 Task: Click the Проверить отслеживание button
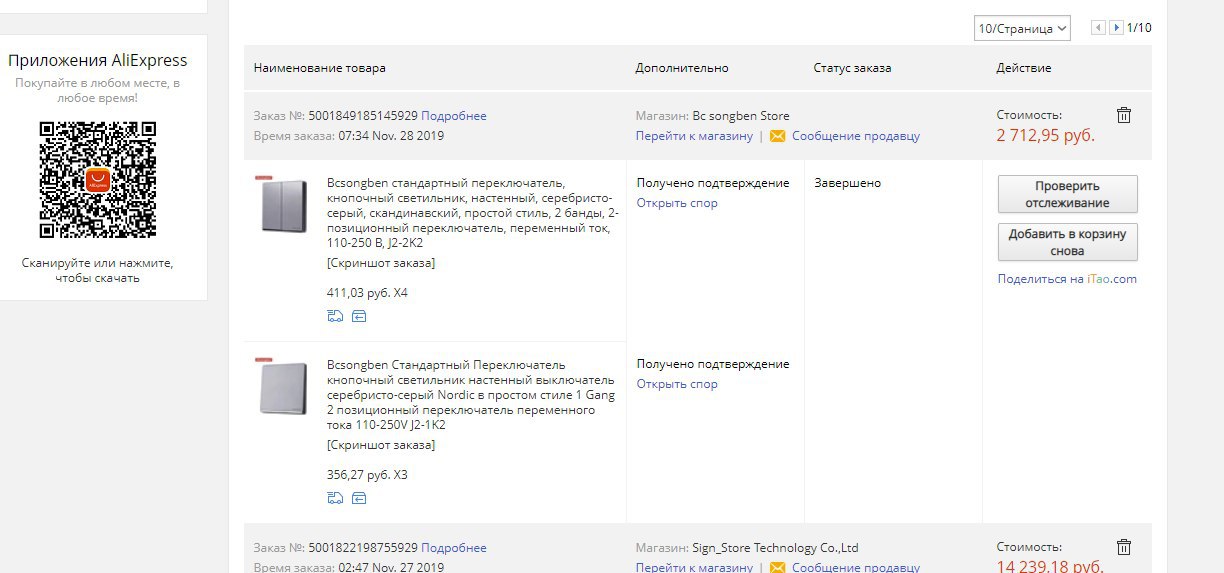1067,194
